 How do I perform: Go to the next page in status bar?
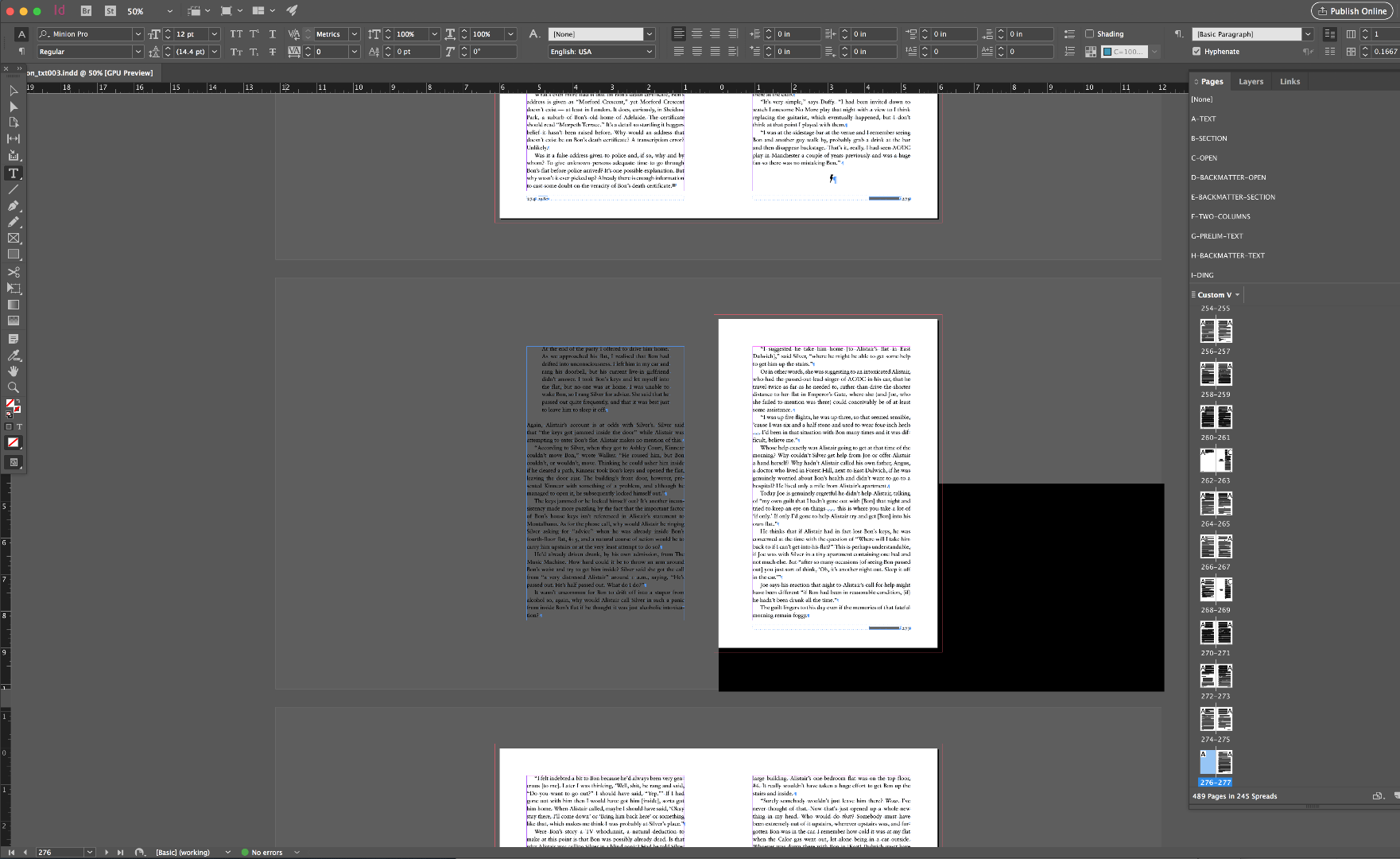pos(107,852)
